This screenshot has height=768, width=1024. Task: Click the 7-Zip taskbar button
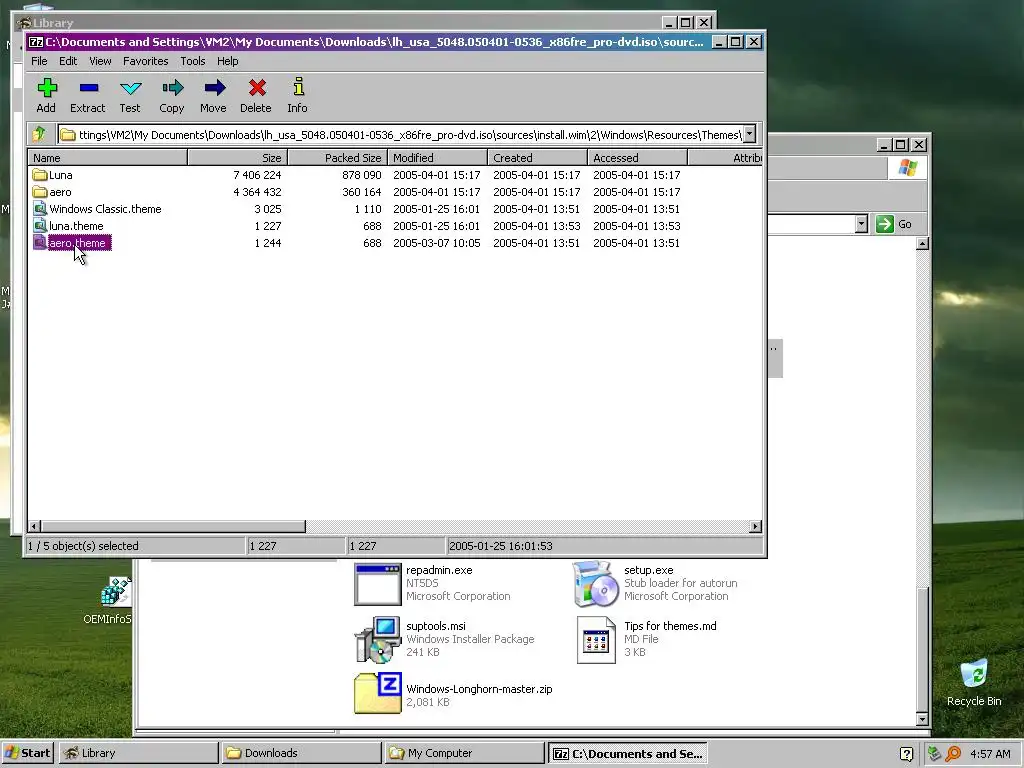[627, 753]
